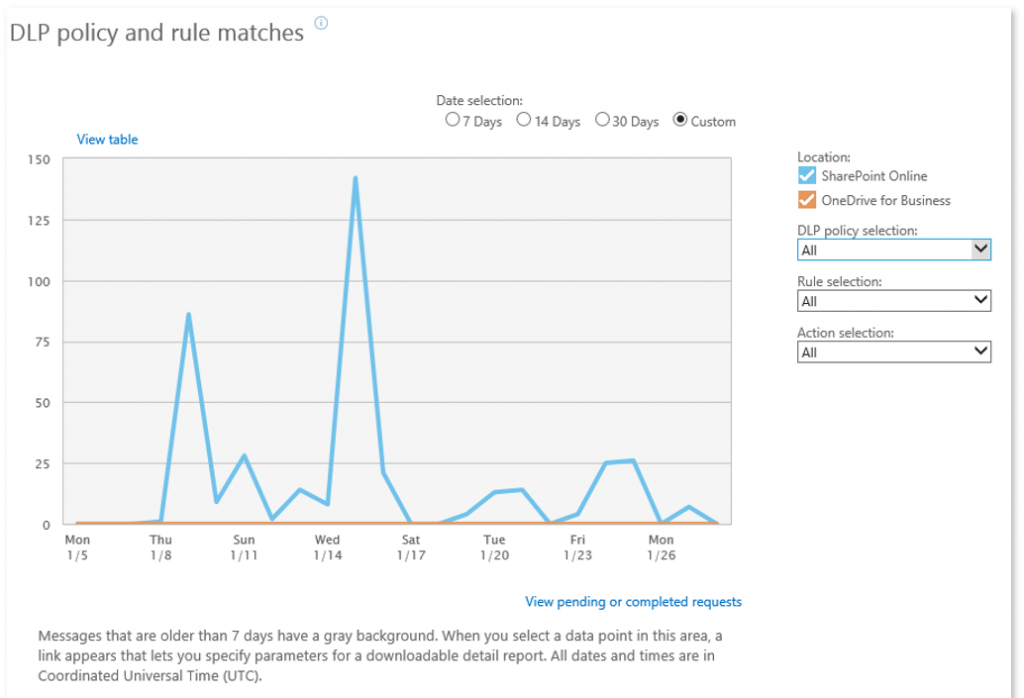The width and height of the screenshot is (1024, 698).
Task: Click the highest peak data point near 1/14
Action: pyautogui.click(x=355, y=178)
